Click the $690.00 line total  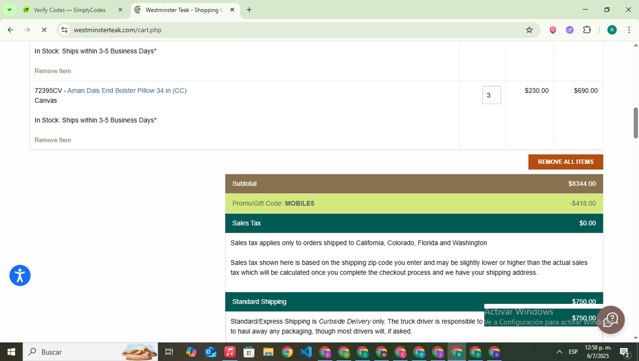click(586, 90)
